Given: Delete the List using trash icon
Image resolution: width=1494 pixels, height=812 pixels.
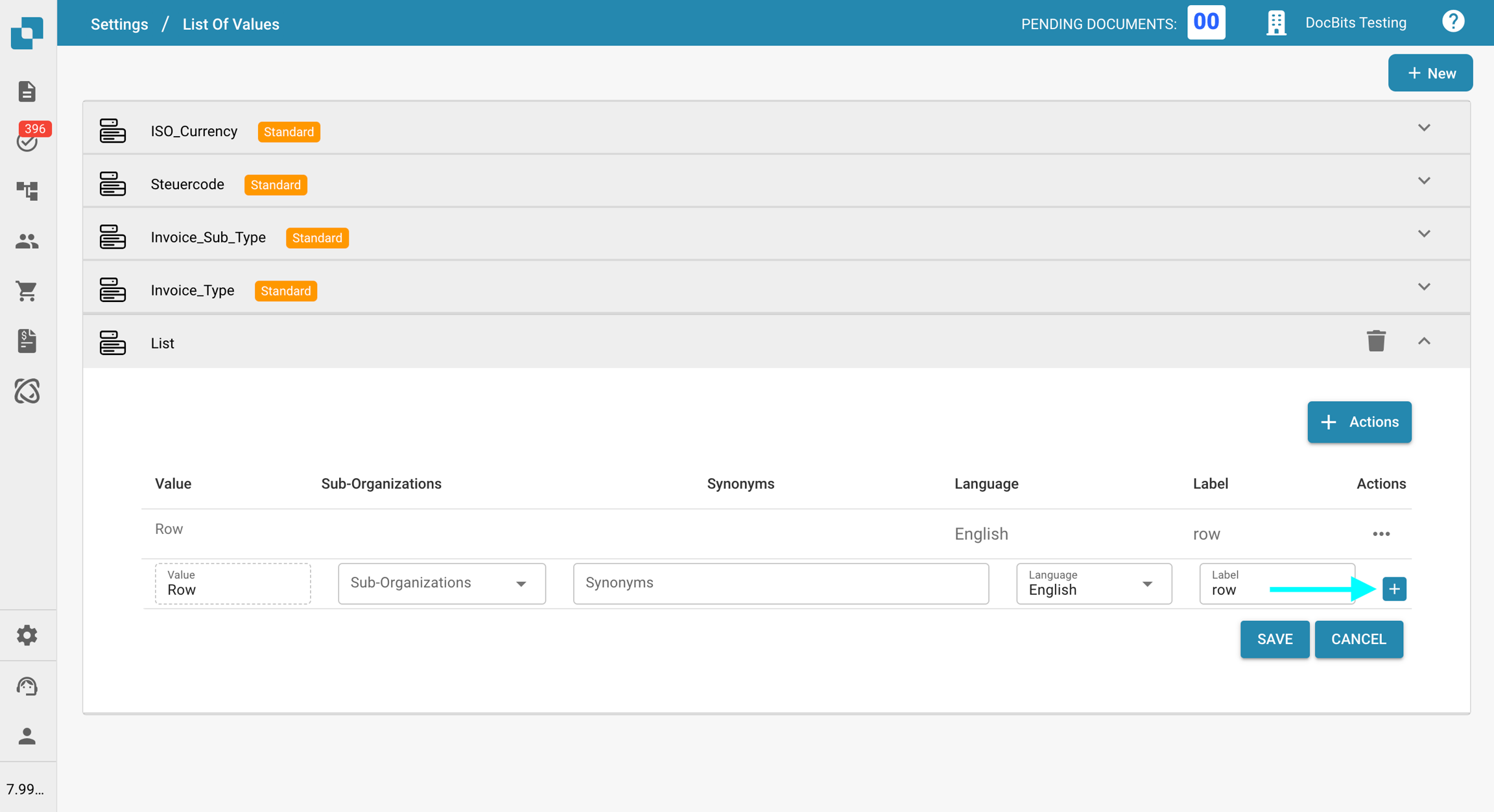Looking at the screenshot, I should 1376,341.
